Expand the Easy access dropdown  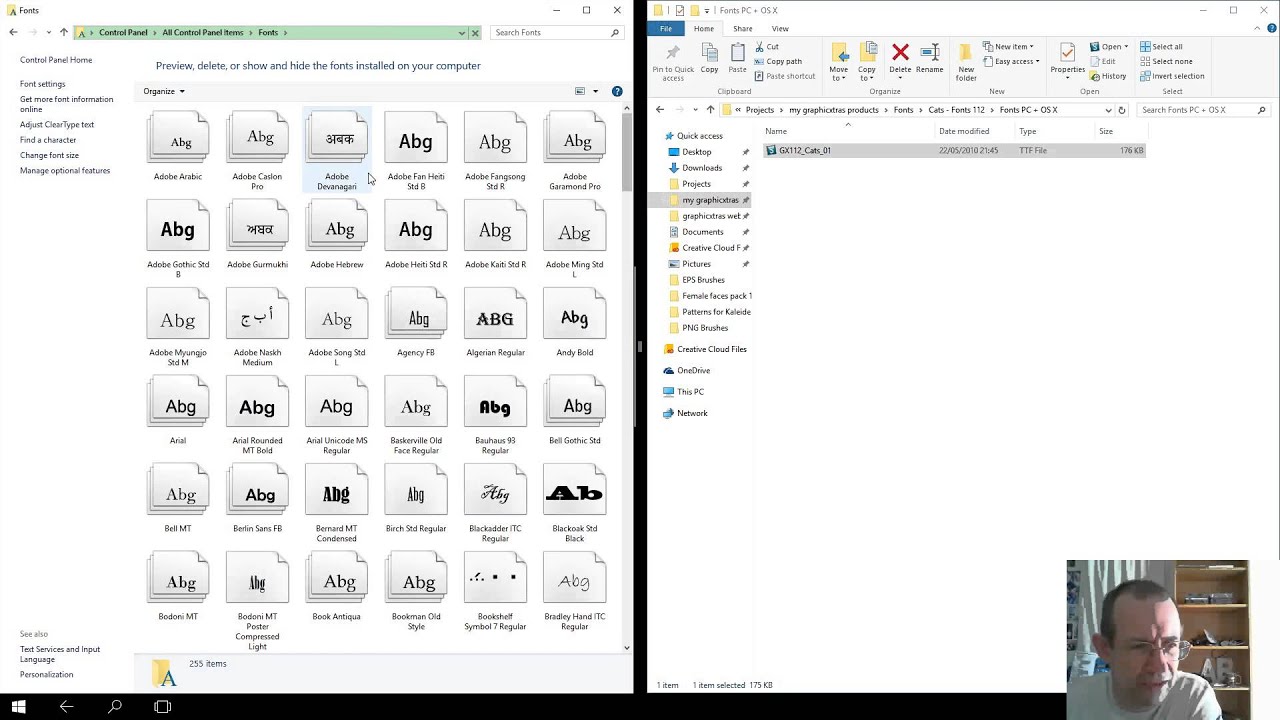coord(1011,61)
